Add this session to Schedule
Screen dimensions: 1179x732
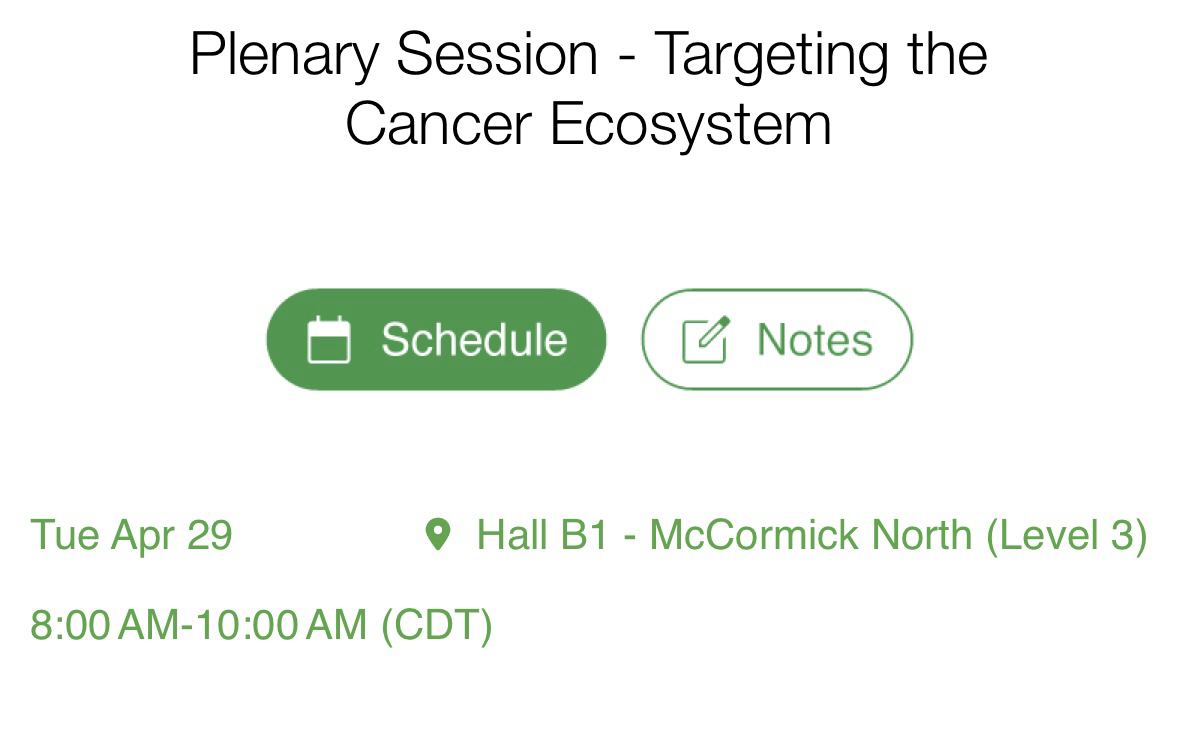pos(436,340)
